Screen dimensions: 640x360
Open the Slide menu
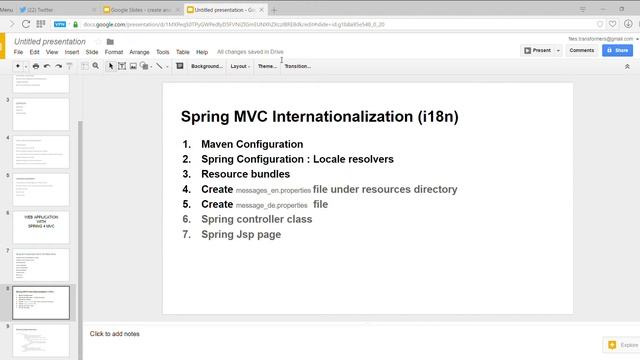pyautogui.click(x=92, y=52)
